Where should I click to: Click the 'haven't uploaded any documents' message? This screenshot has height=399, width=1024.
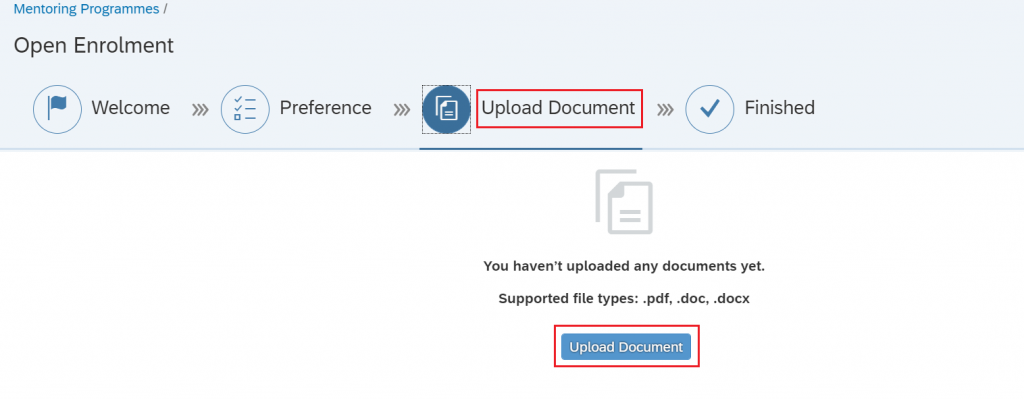pyautogui.click(x=624, y=266)
